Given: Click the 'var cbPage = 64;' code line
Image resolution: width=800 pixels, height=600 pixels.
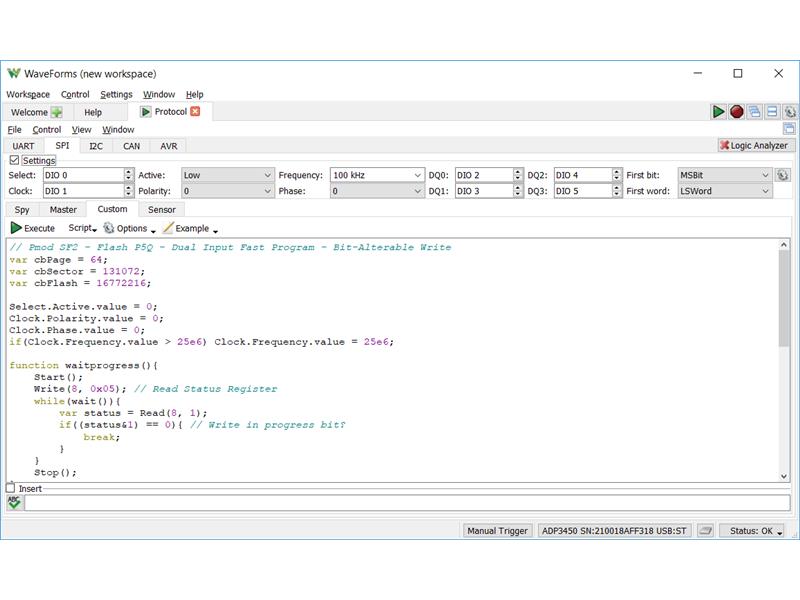Looking at the screenshot, I should coord(59,259).
